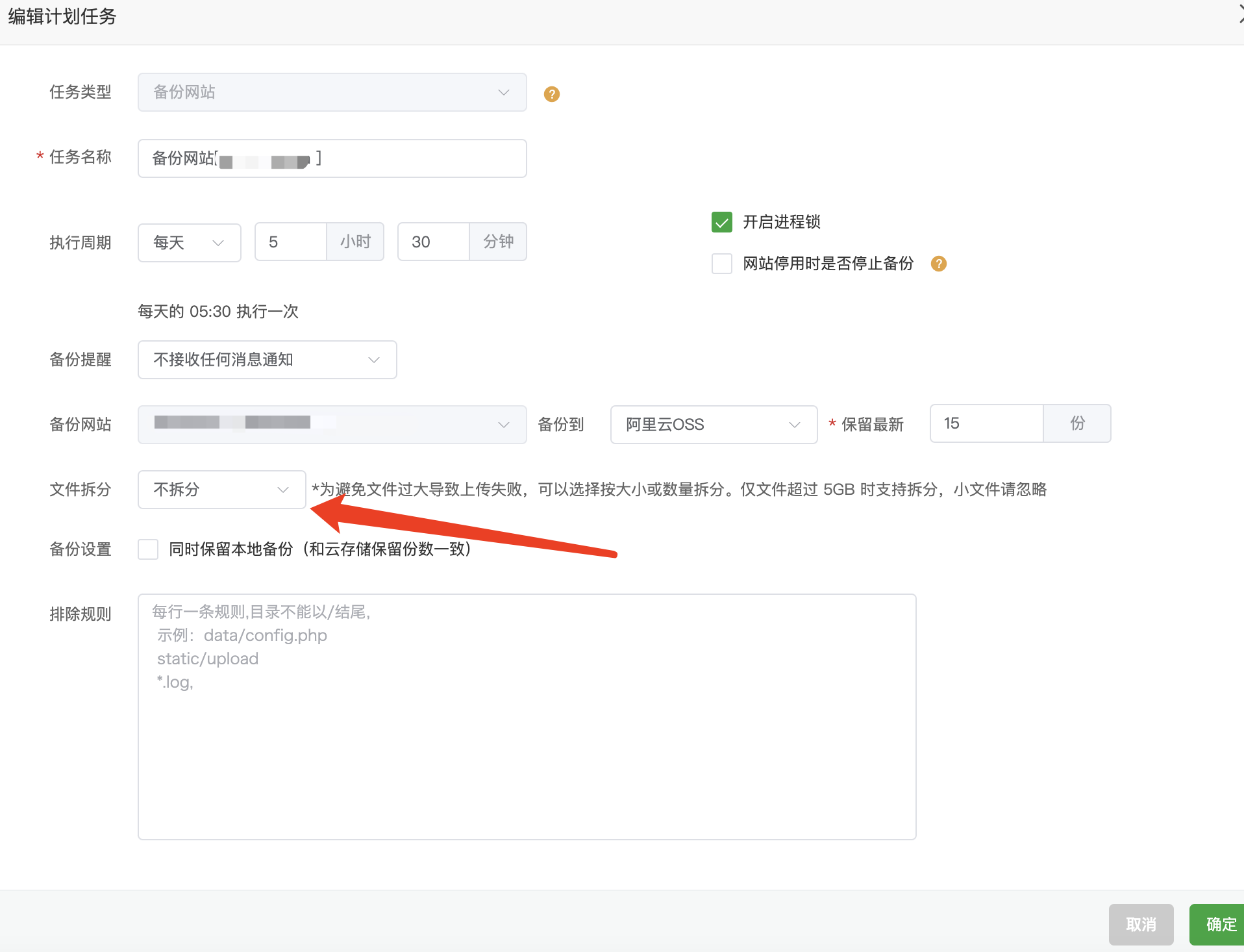Click the 排除规则 label
This screenshot has height=952, width=1244.
[x=81, y=614]
